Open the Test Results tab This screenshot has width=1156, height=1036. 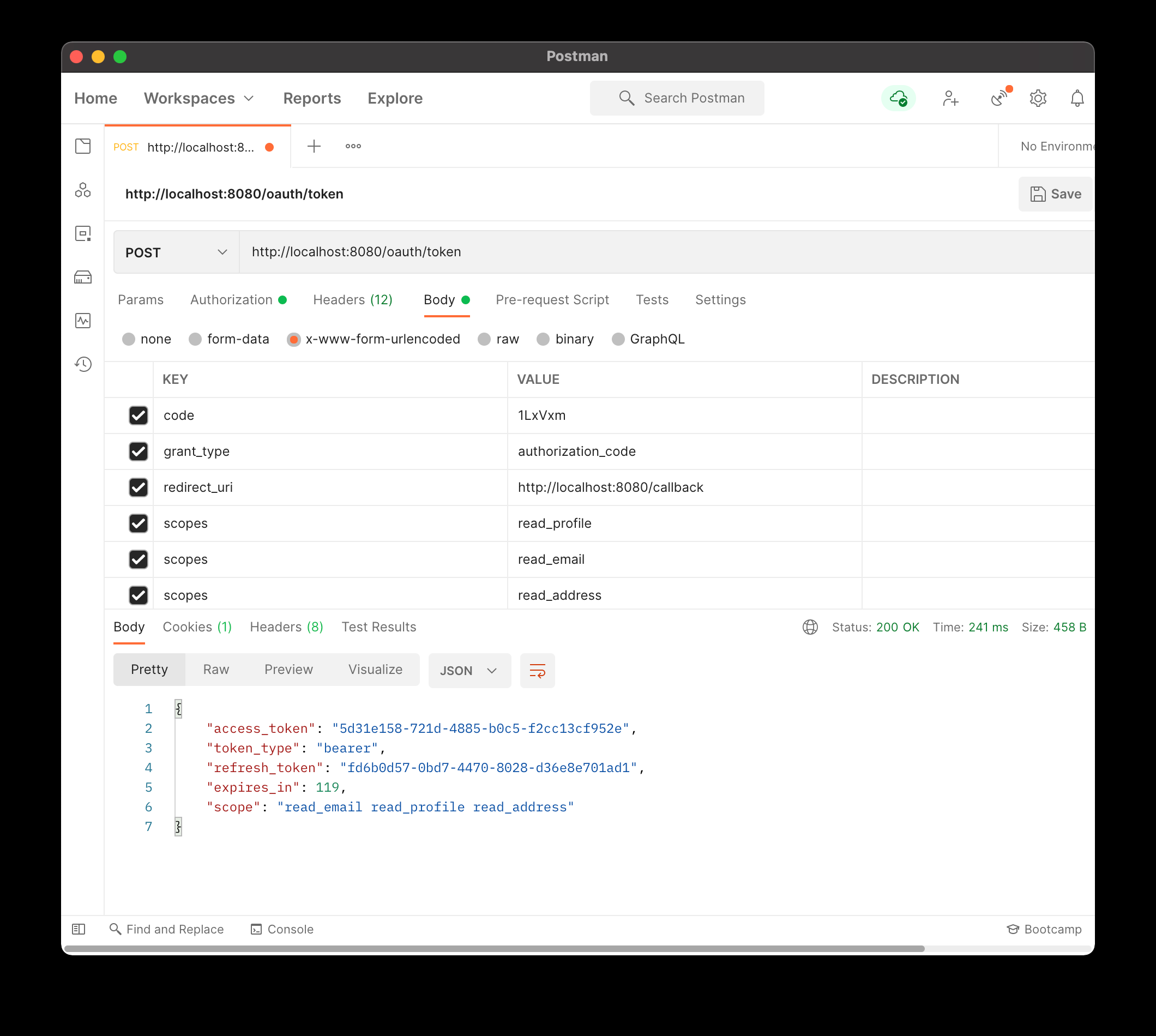point(379,627)
